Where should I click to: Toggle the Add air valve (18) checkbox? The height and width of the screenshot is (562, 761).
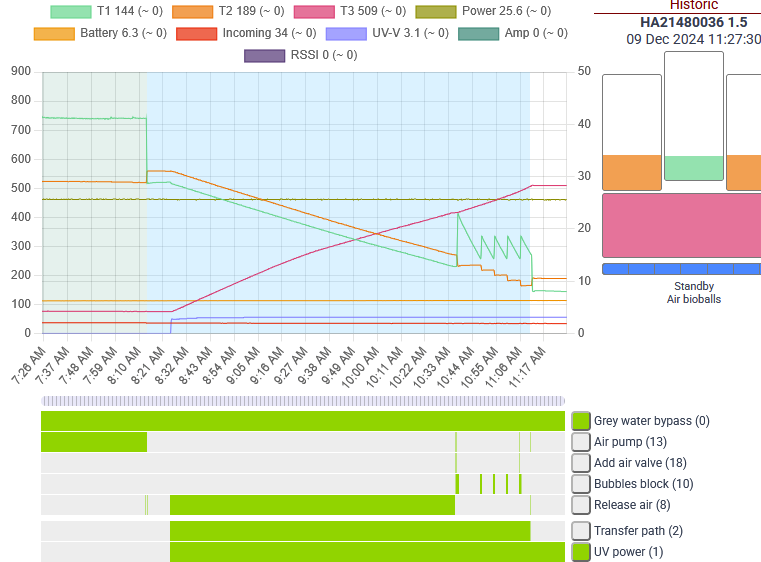[581, 463]
